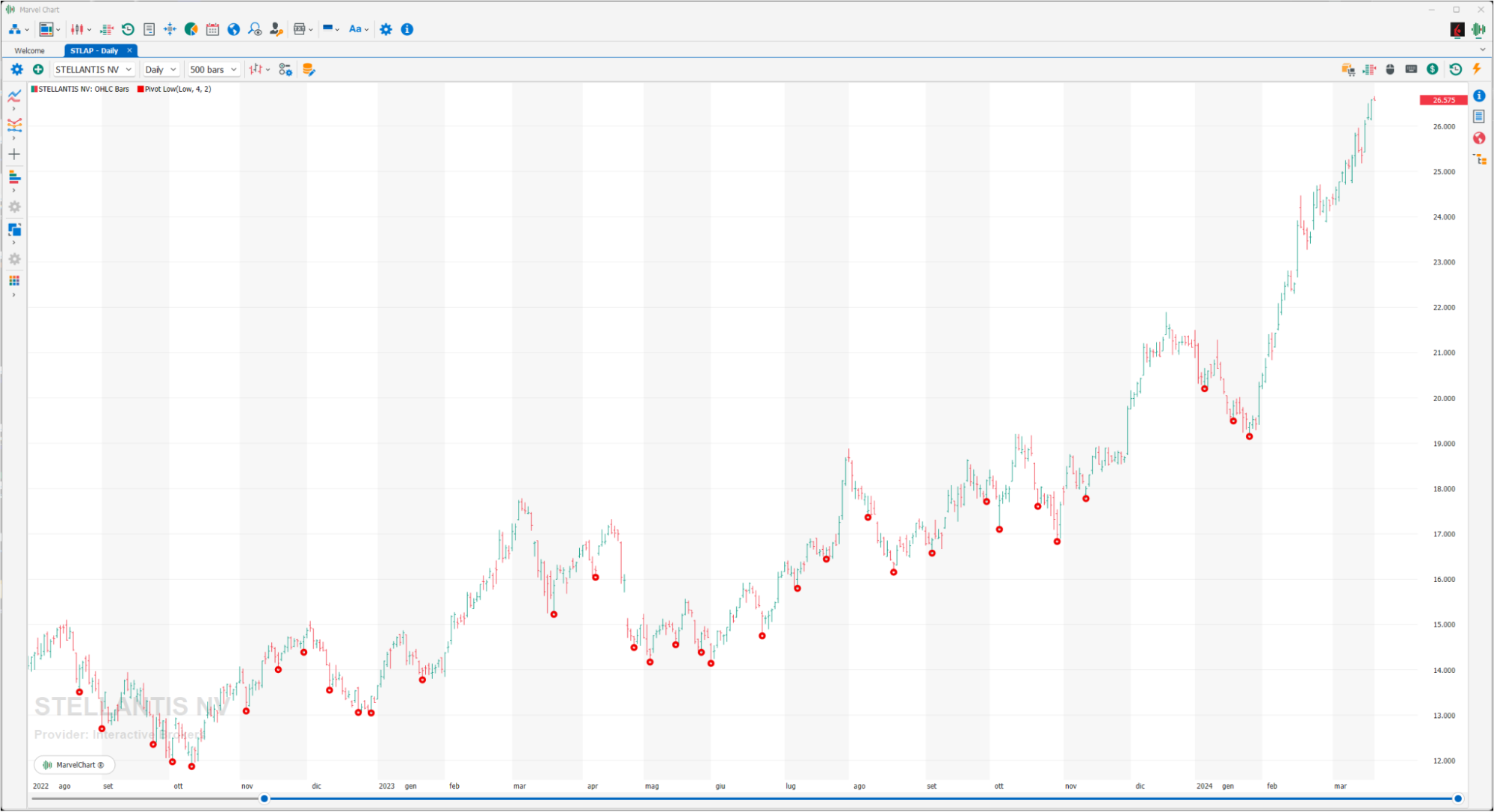Image resolution: width=1494 pixels, height=812 pixels.
Task: Select the blue overlapping squares tool
Action: click(x=14, y=229)
